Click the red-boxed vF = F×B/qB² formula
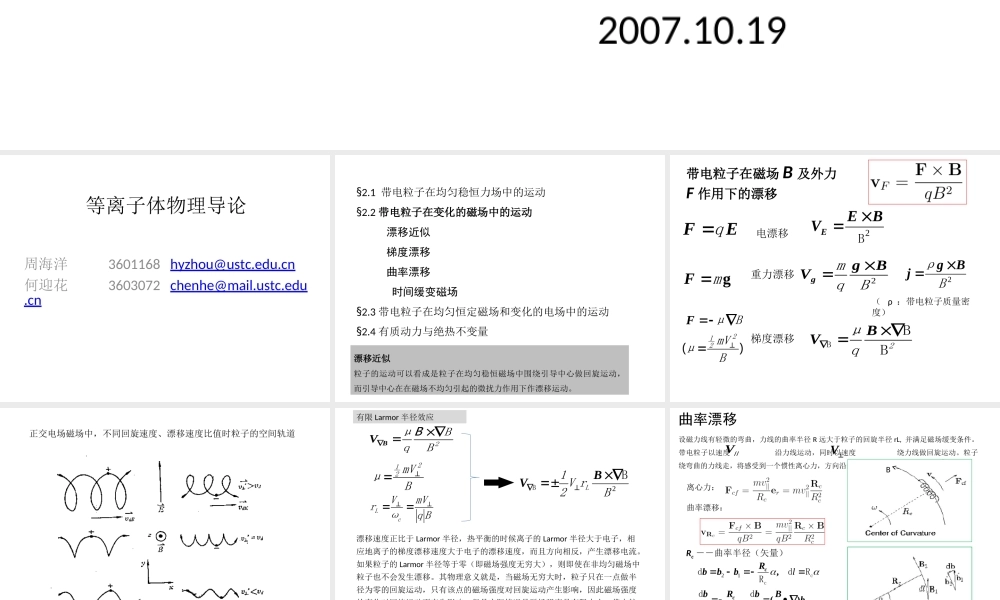The height and width of the screenshot is (600, 1000). click(917, 182)
